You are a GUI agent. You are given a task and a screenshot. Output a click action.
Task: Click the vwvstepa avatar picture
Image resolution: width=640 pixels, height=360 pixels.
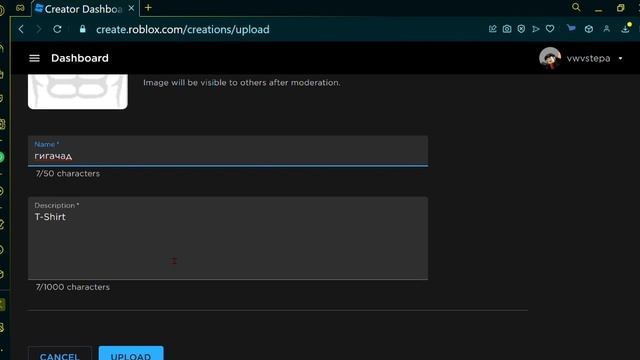click(x=550, y=58)
